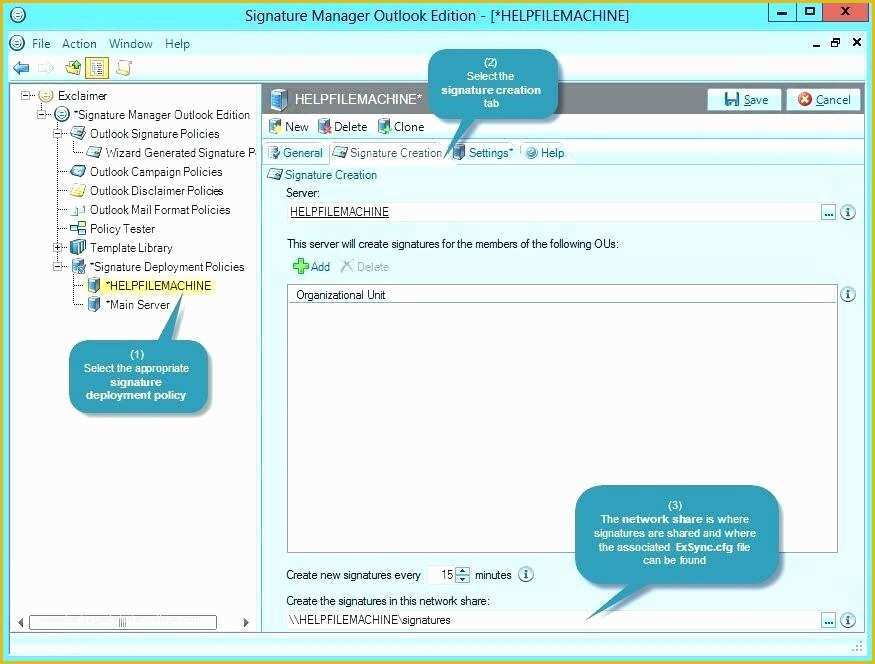Open the Window menu
The width and height of the screenshot is (875, 664).
[x=131, y=44]
